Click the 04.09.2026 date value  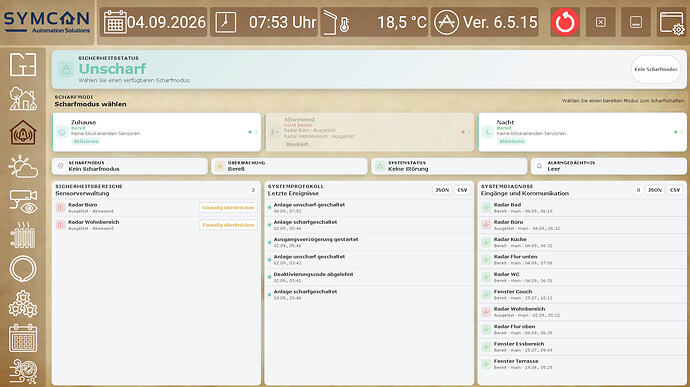pos(166,22)
